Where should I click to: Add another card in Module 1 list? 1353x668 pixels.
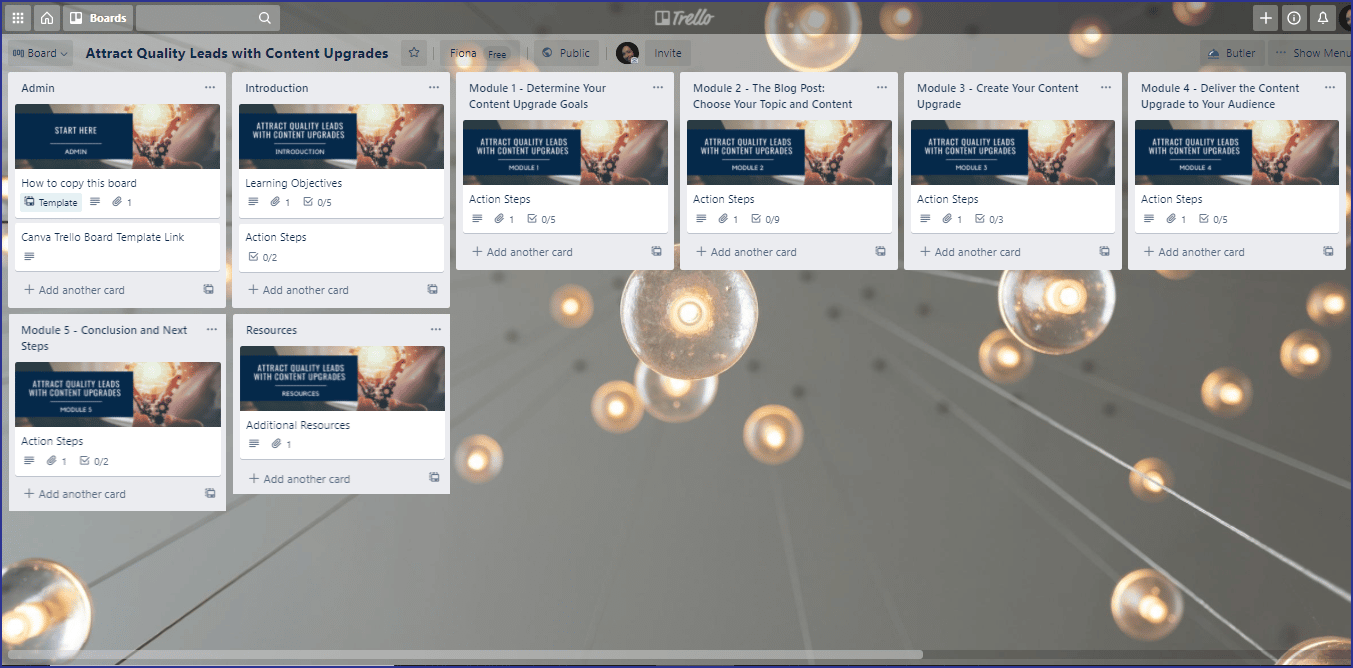pos(523,252)
